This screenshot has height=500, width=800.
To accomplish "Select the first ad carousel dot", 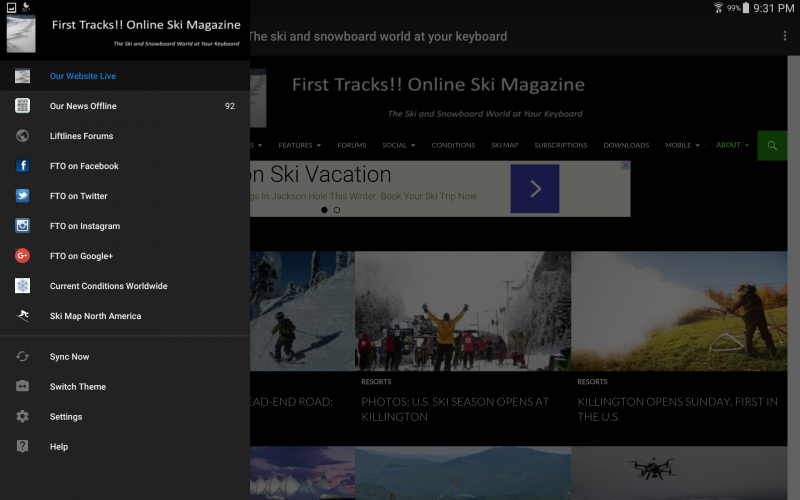I will click(324, 210).
